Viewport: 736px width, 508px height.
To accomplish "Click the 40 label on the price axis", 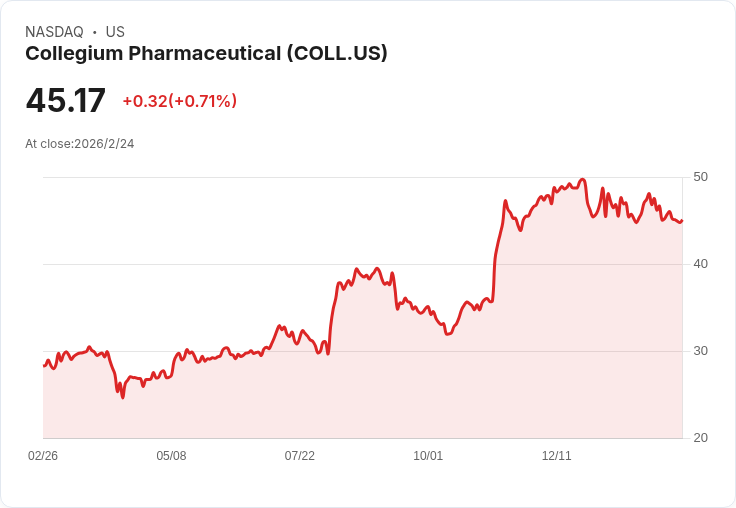I will point(700,264).
